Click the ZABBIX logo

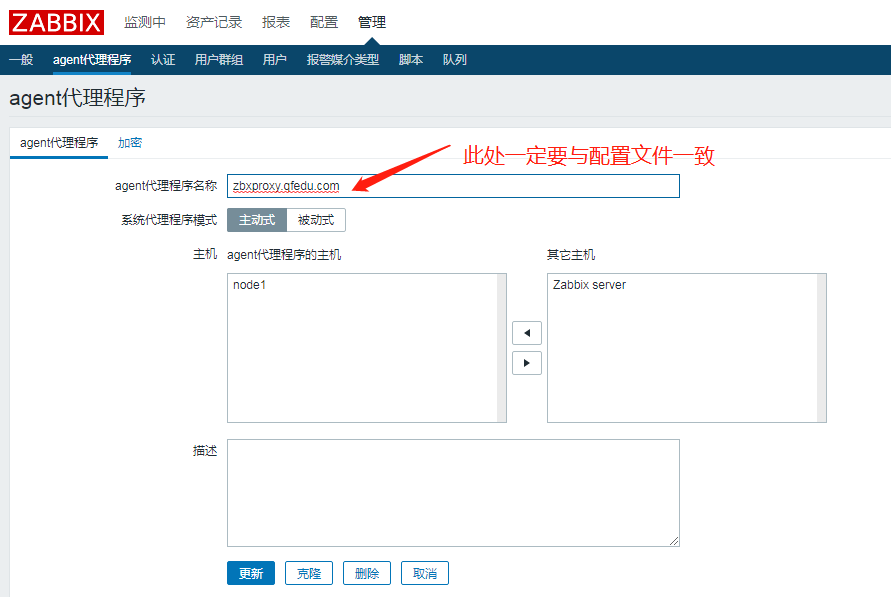[56, 22]
